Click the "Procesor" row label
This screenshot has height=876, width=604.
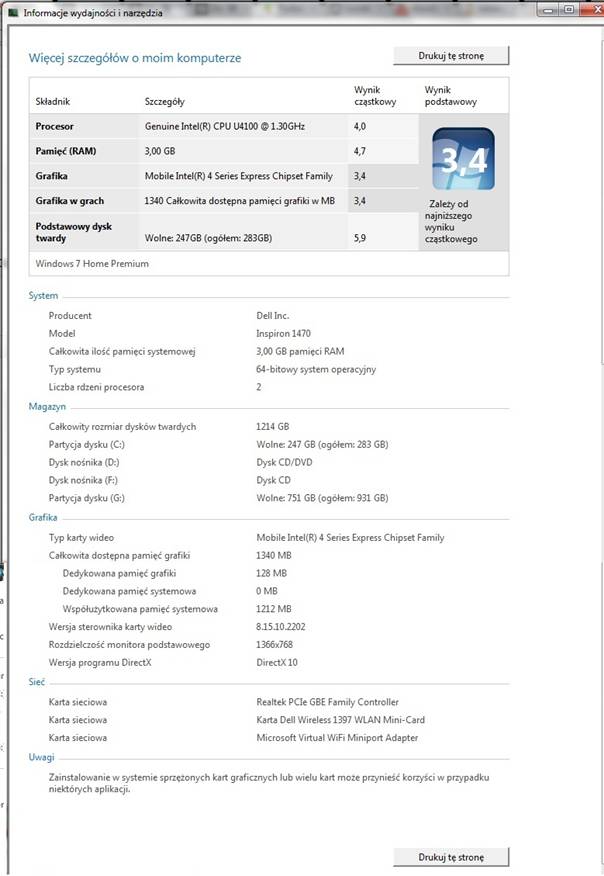point(54,126)
